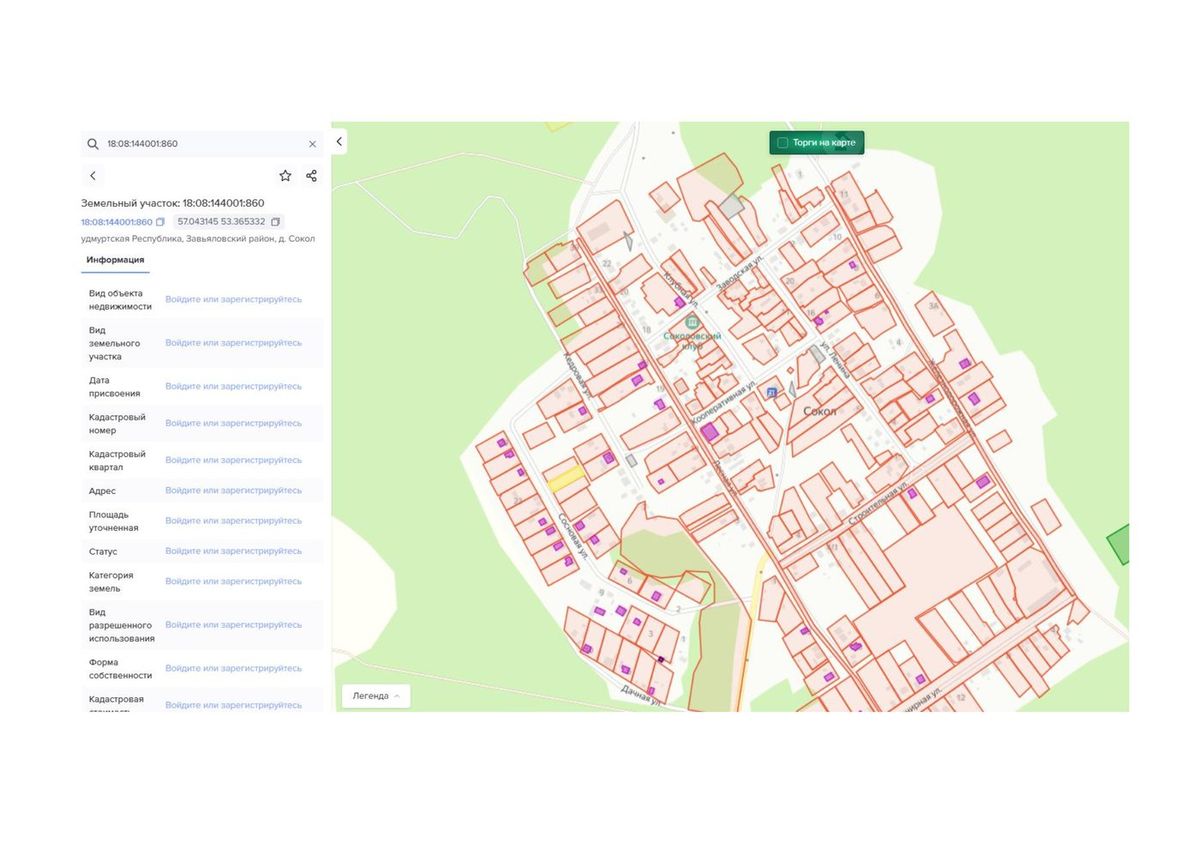Click login link next to Статус
Viewport: 1200px width, 849px height.
[233, 551]
